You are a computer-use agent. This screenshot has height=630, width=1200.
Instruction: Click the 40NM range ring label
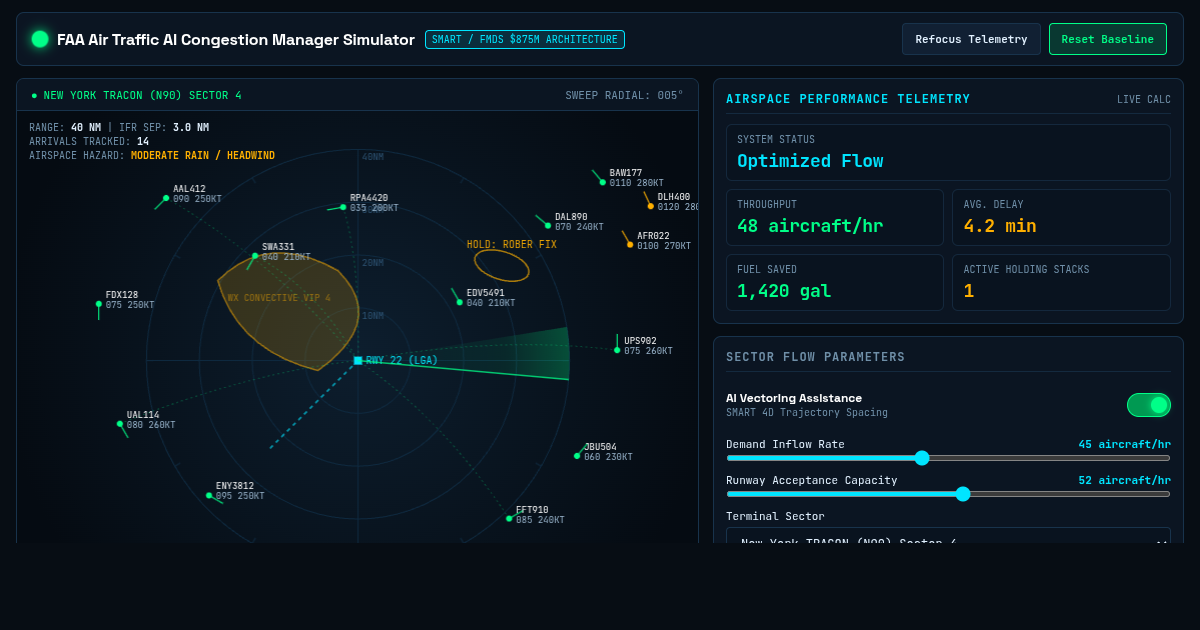tap(372, 157)
